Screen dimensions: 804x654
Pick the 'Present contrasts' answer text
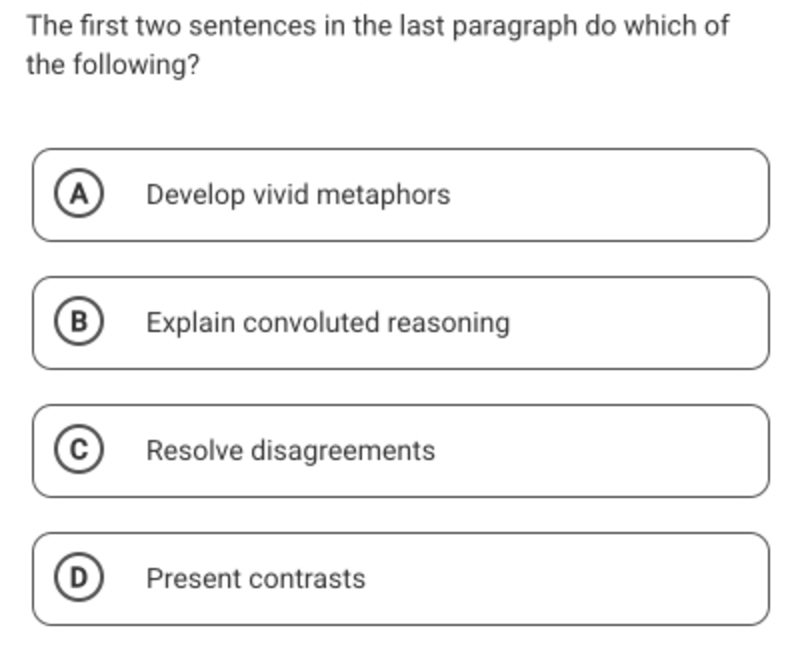255,579
